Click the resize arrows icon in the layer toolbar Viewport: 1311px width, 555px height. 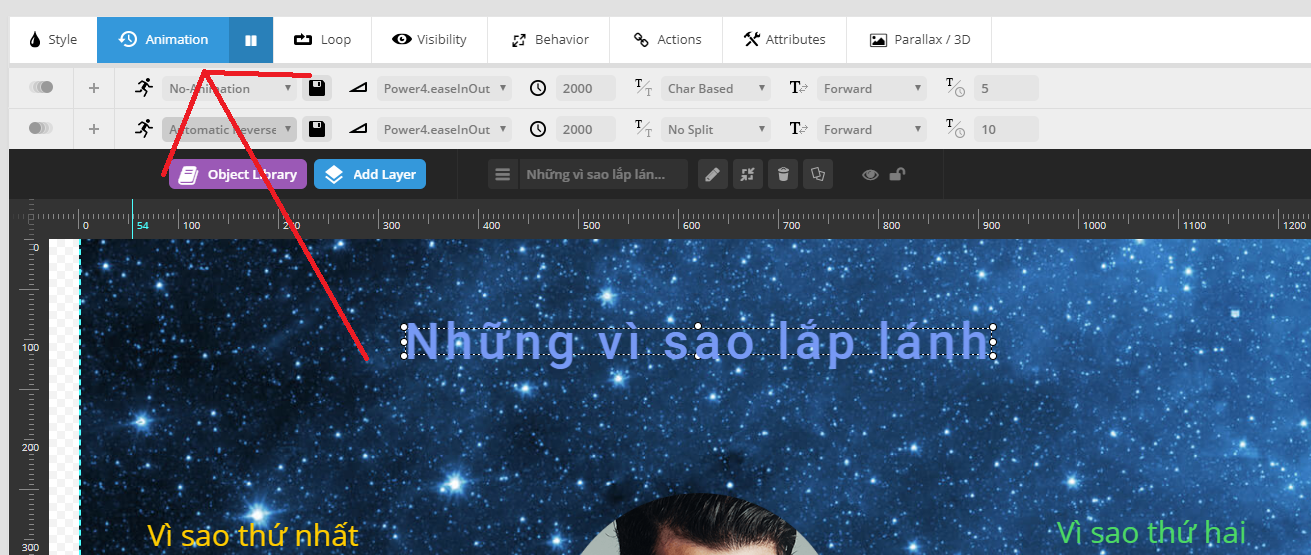pyautogui.click(x=747, y=174)
